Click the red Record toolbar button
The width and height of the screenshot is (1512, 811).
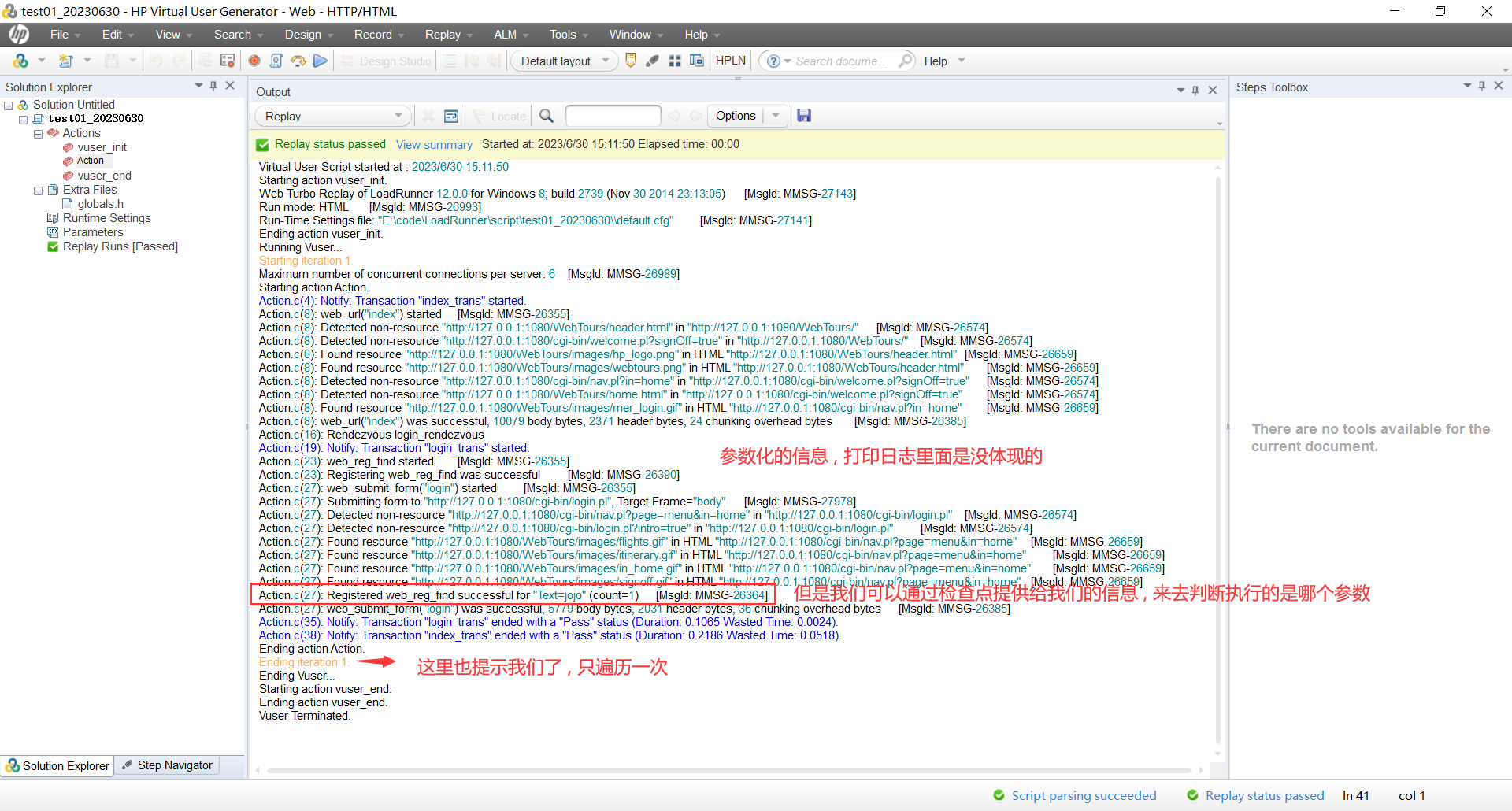click(x=254, y=61)
